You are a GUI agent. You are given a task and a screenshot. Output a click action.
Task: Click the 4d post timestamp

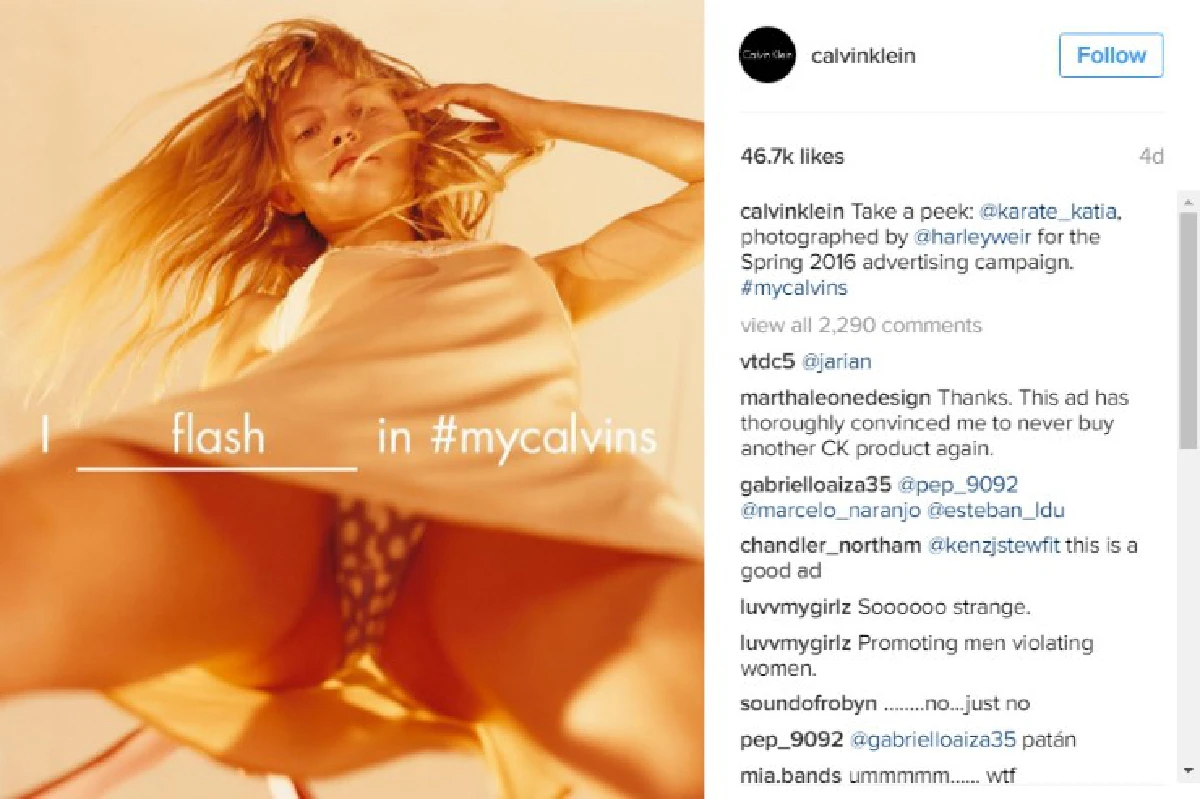click(x=1151, y=157)
